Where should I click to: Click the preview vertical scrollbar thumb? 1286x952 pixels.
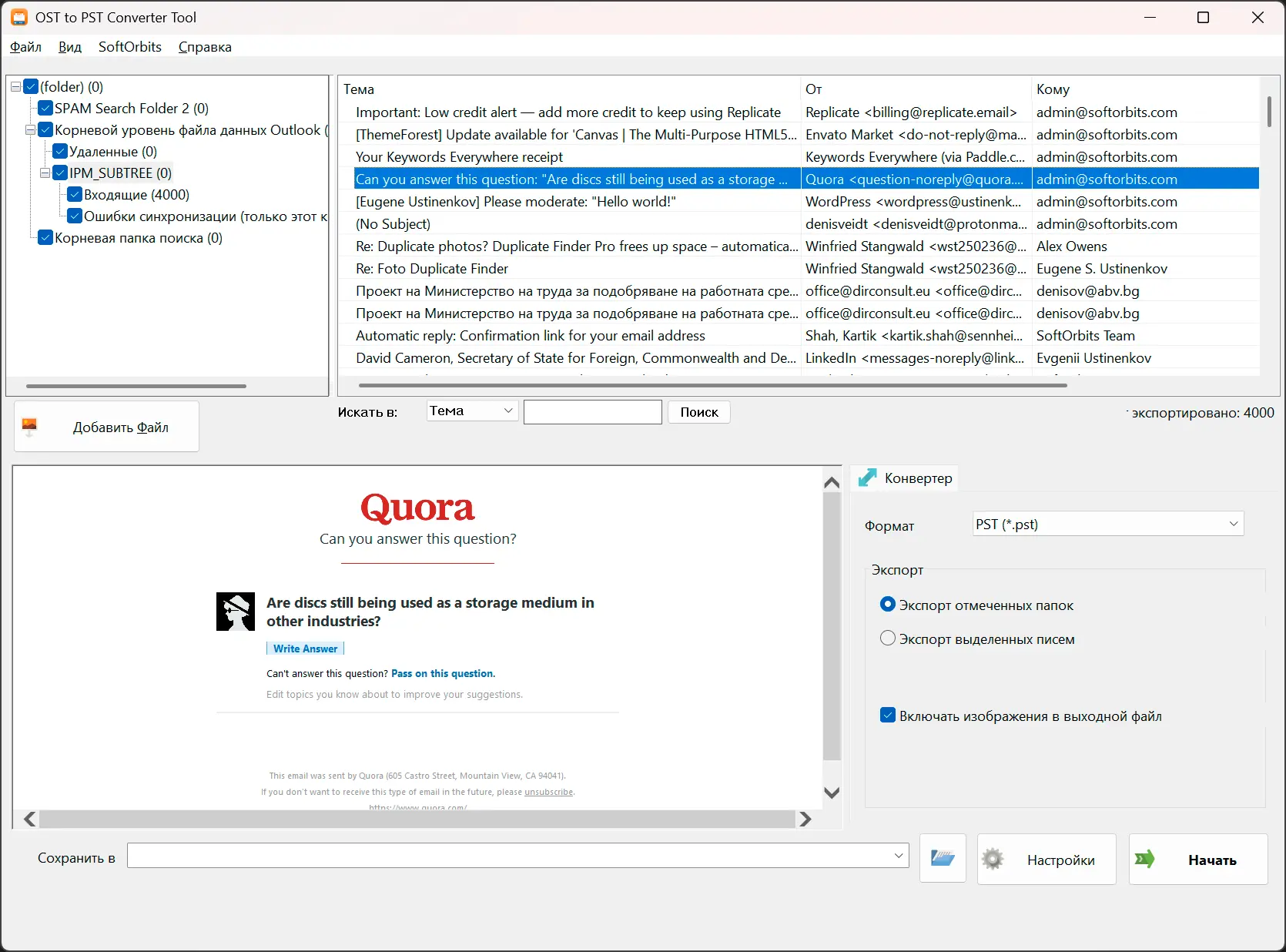(x=832, y=628)
